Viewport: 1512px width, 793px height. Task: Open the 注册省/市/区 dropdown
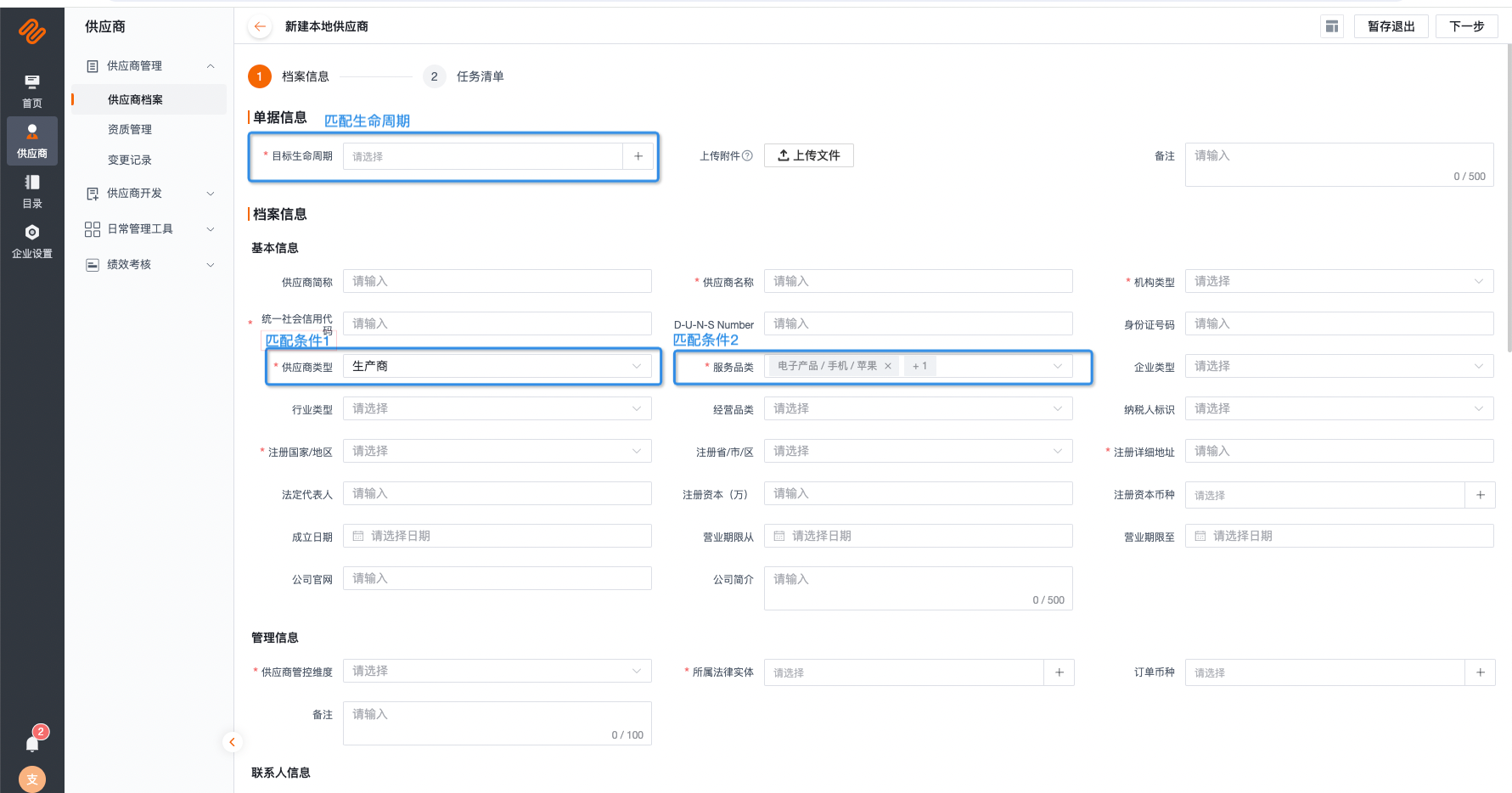[x=919, y=451]
